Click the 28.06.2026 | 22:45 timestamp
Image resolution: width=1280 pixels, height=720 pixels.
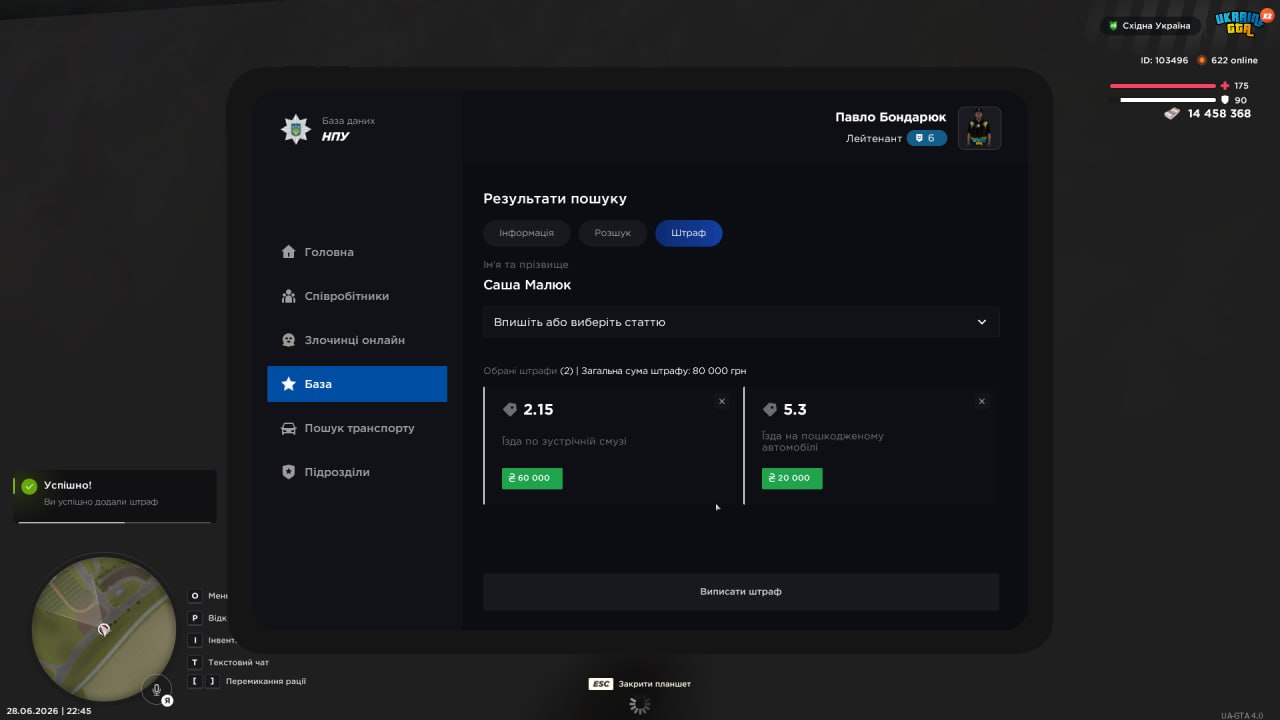[x=49, y=711]
